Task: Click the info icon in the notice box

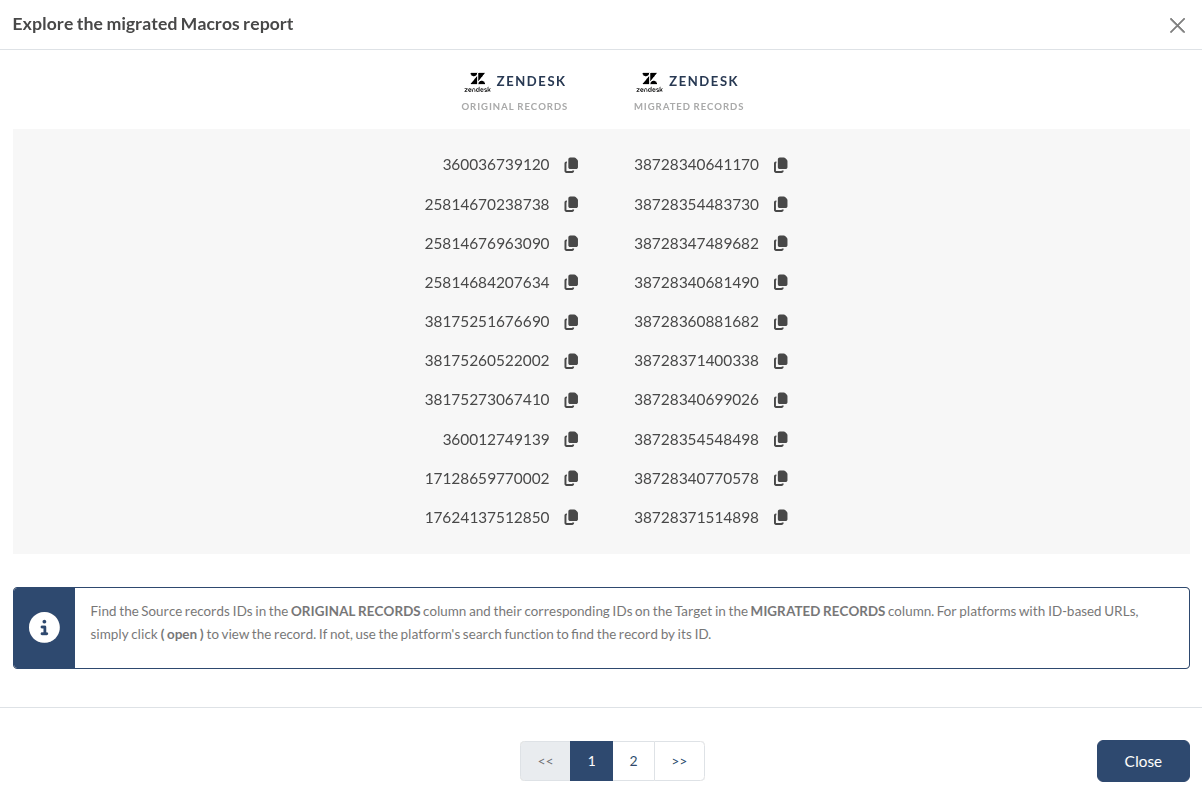Action: point(44,628)
